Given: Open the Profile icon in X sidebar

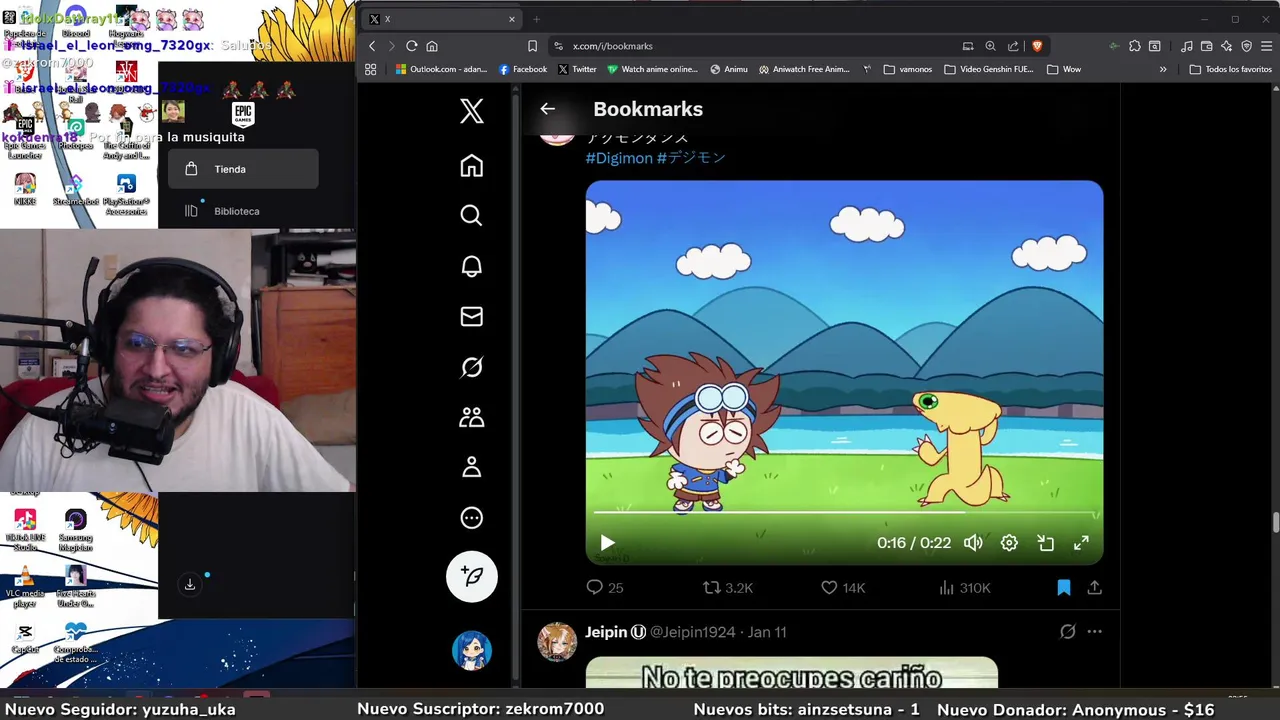Looking at the screenshot, I should (471, 467).
